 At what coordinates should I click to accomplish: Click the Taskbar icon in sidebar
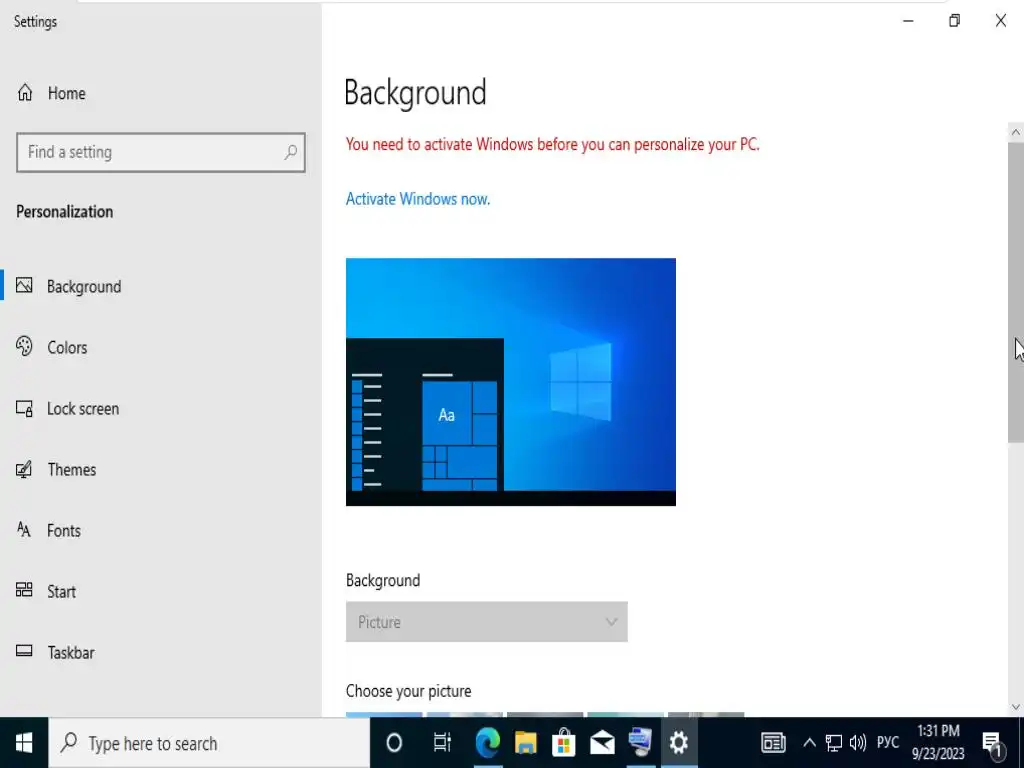[x=24, y=650]
